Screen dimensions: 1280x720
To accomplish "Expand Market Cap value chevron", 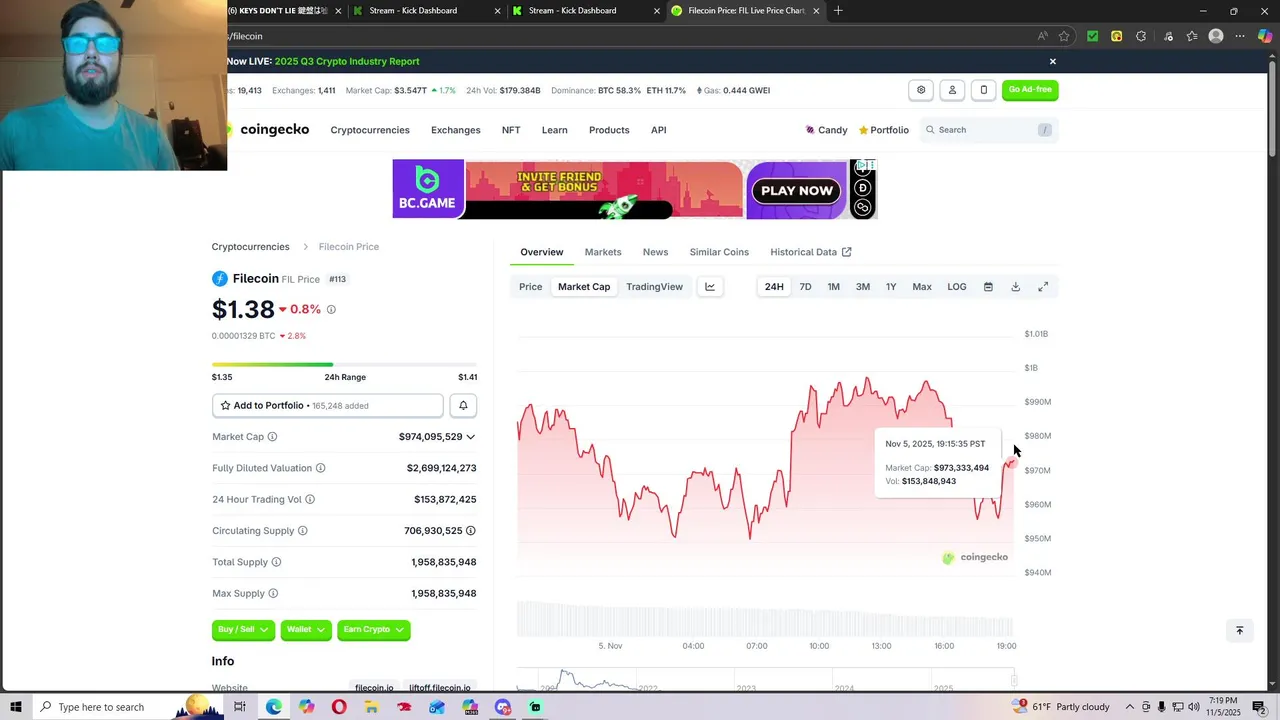I will tap(470, 437).
